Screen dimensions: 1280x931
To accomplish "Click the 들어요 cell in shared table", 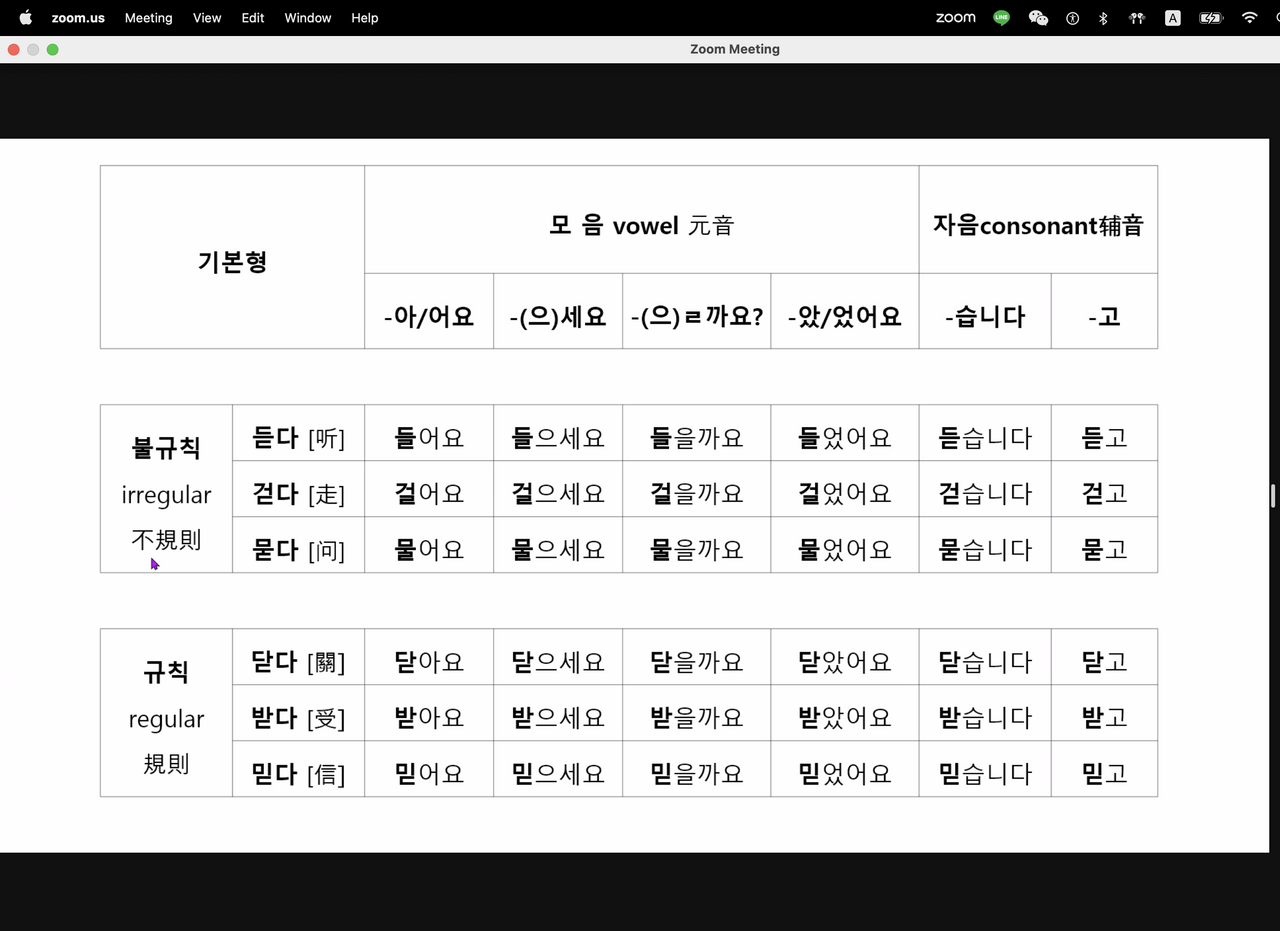I will pyautogui.click(x=429, y=437).
